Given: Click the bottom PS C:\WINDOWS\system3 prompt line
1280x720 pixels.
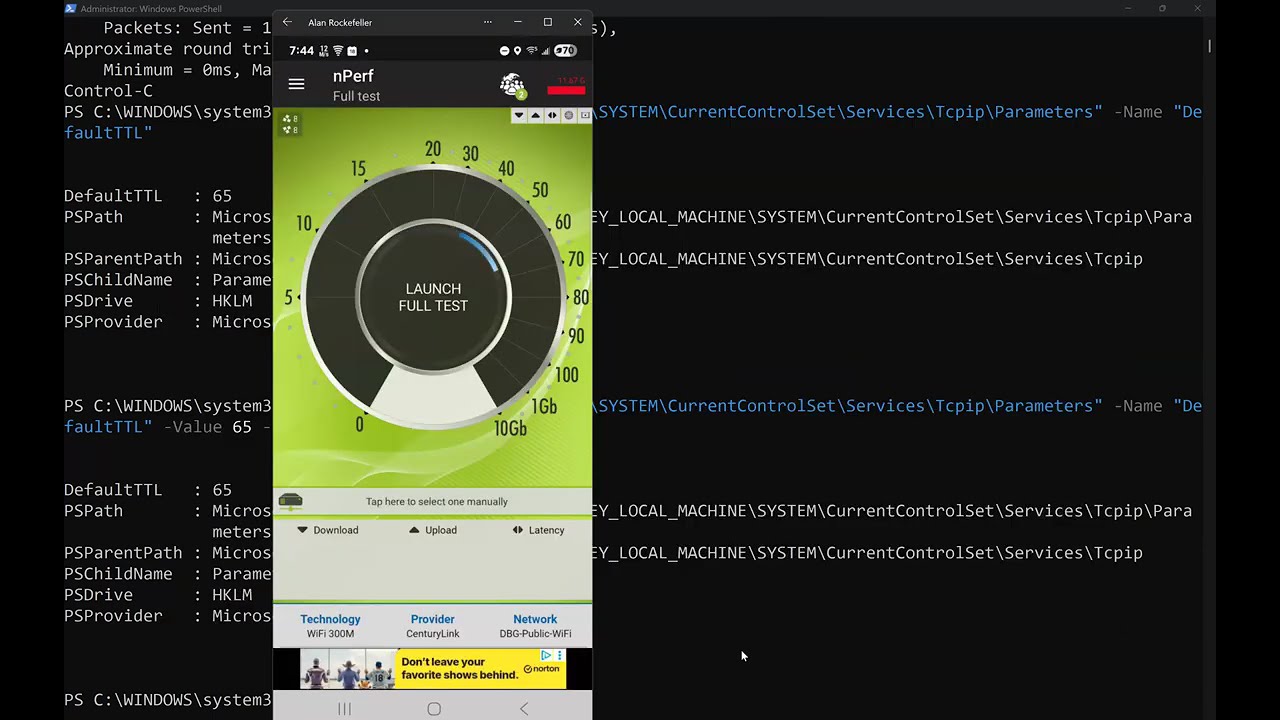Looking at the screenshot, I should pos(168,700).
